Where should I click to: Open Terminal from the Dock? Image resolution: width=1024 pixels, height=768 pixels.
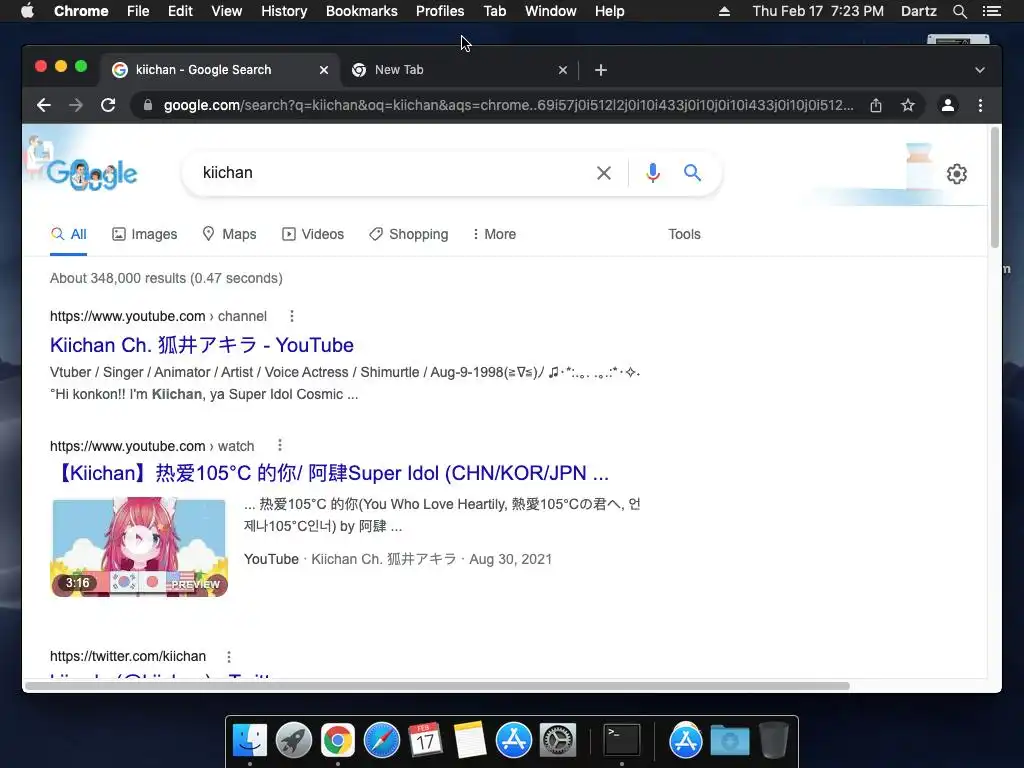pyautogui.click(x=621, y=741)
